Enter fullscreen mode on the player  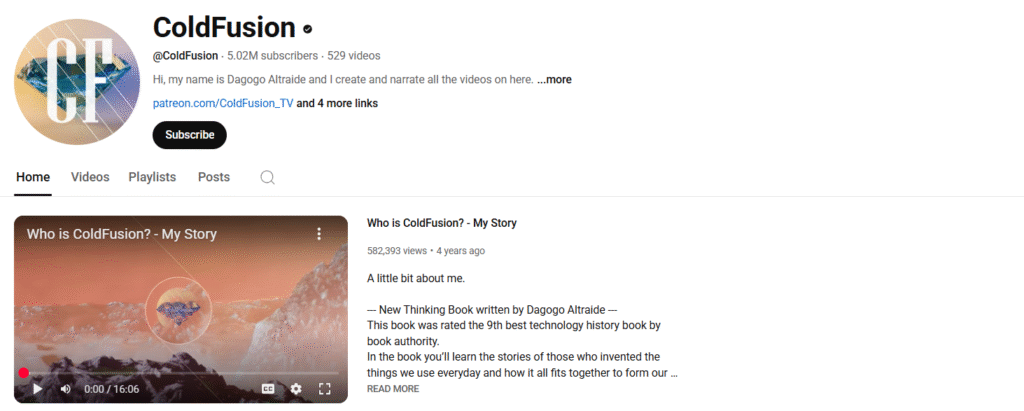(x=324, y=388)
